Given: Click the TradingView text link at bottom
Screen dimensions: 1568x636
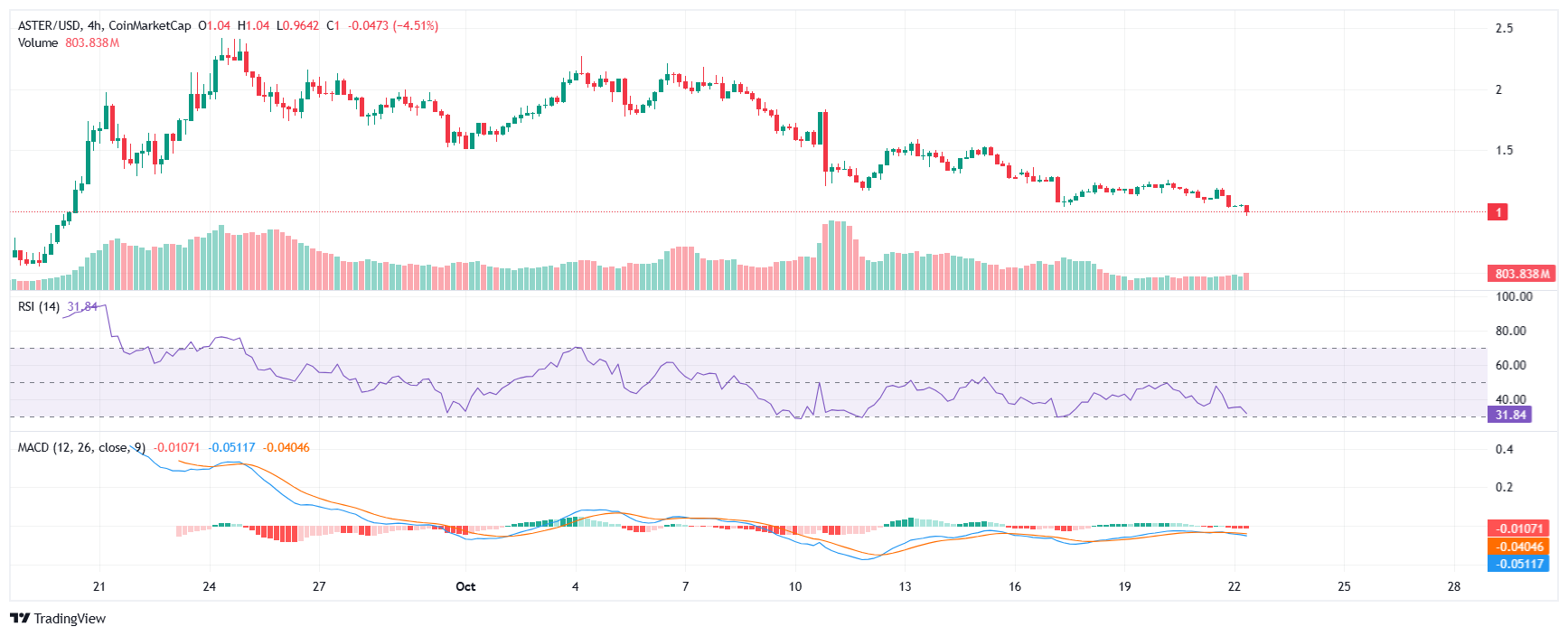Looking at the screenshot, I should click(x=70, y=619).
